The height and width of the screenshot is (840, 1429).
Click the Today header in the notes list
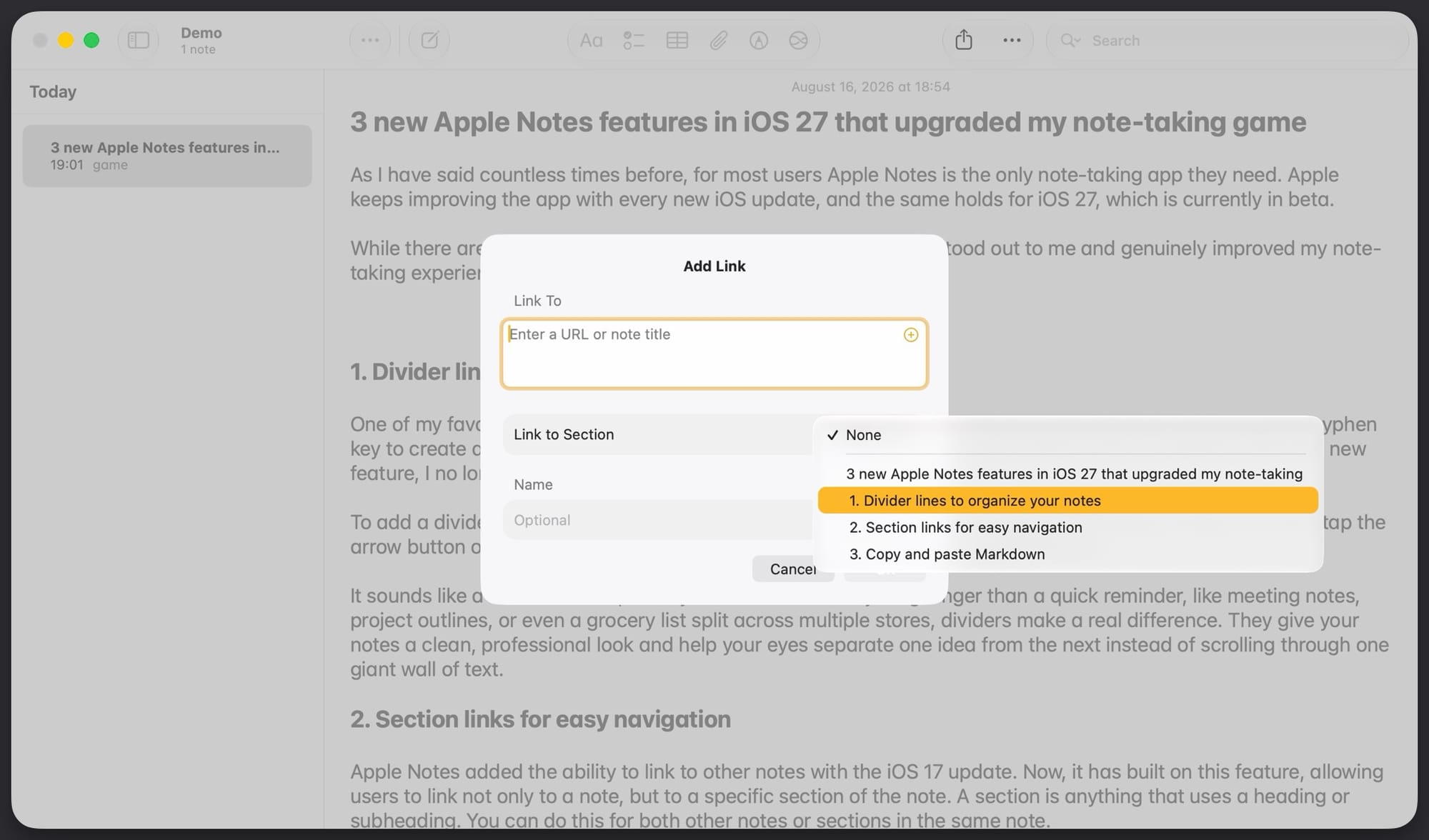[53, 91]
